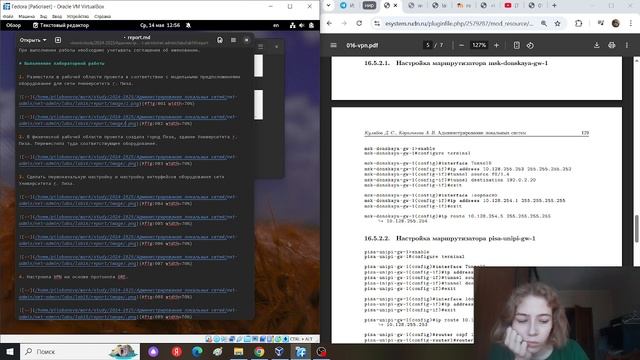Open new Chrome tab
The image size is (640, 360).
(554, 5)
